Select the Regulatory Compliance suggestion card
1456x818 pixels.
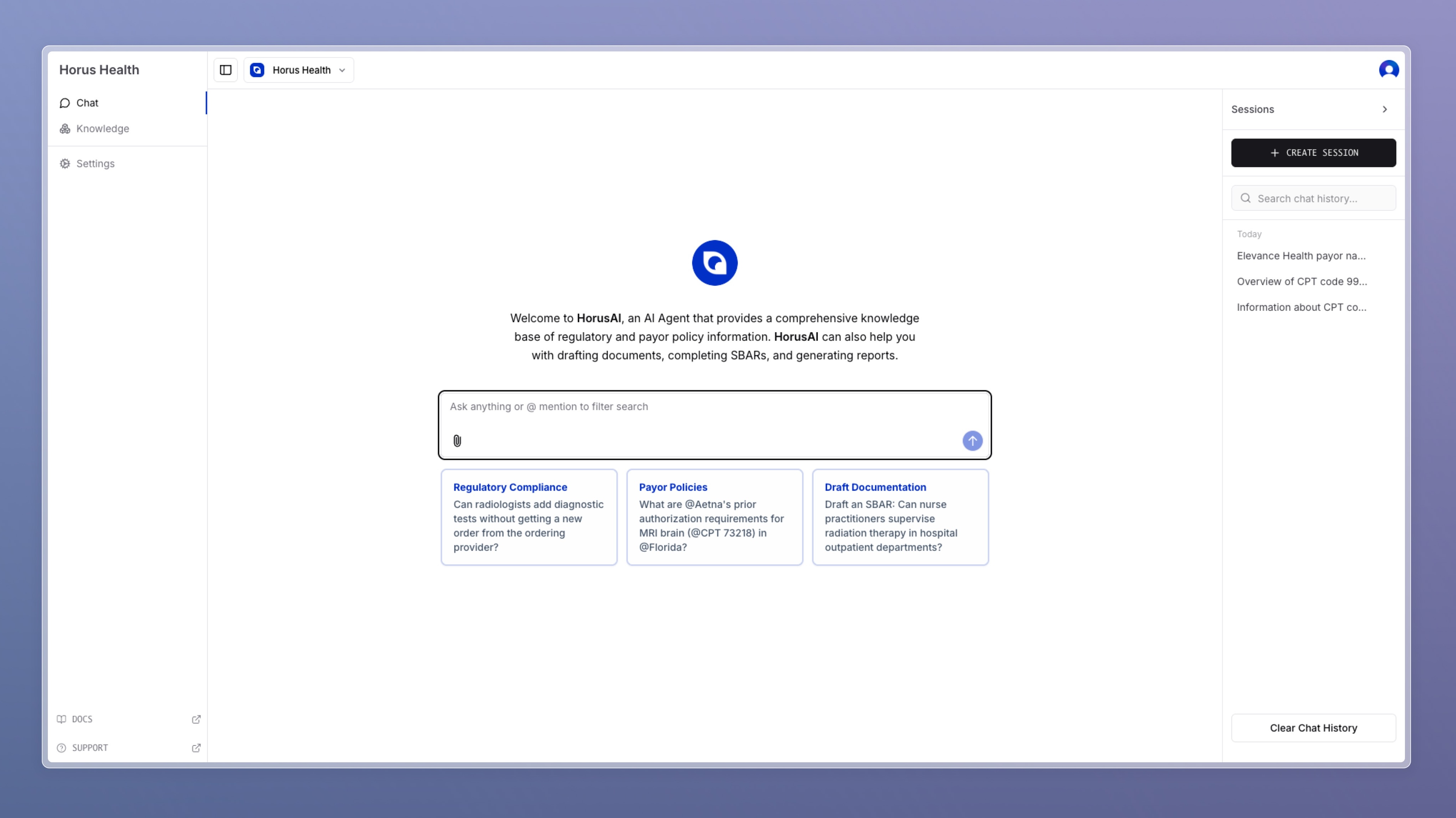tap(529, 517)
